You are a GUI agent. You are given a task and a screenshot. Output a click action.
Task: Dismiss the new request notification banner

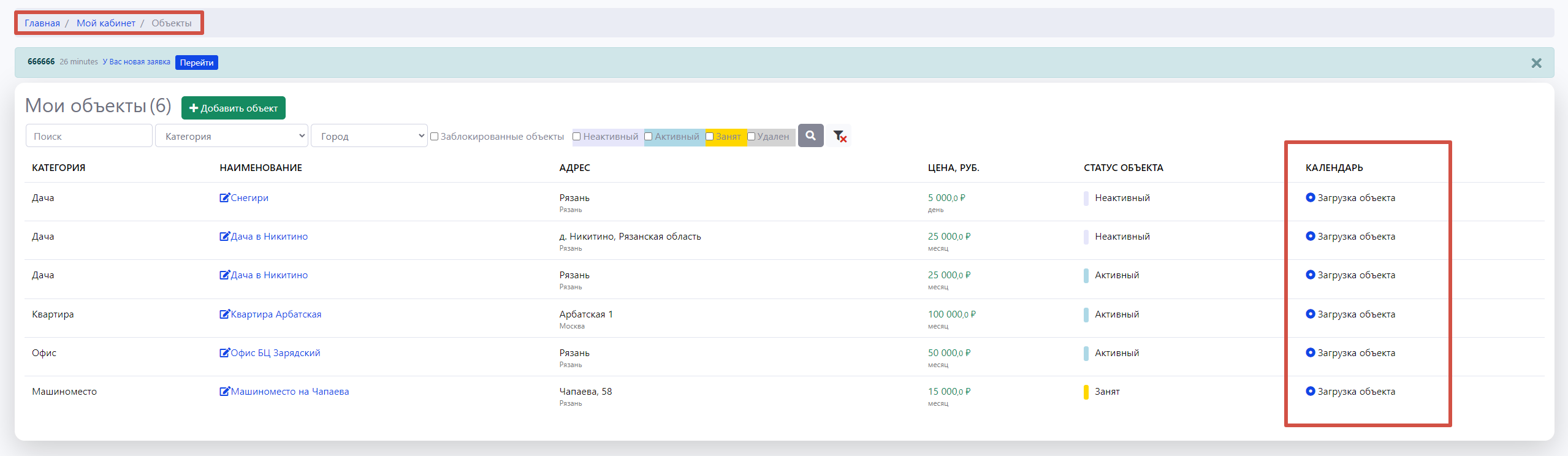(x=1536, y=63)
